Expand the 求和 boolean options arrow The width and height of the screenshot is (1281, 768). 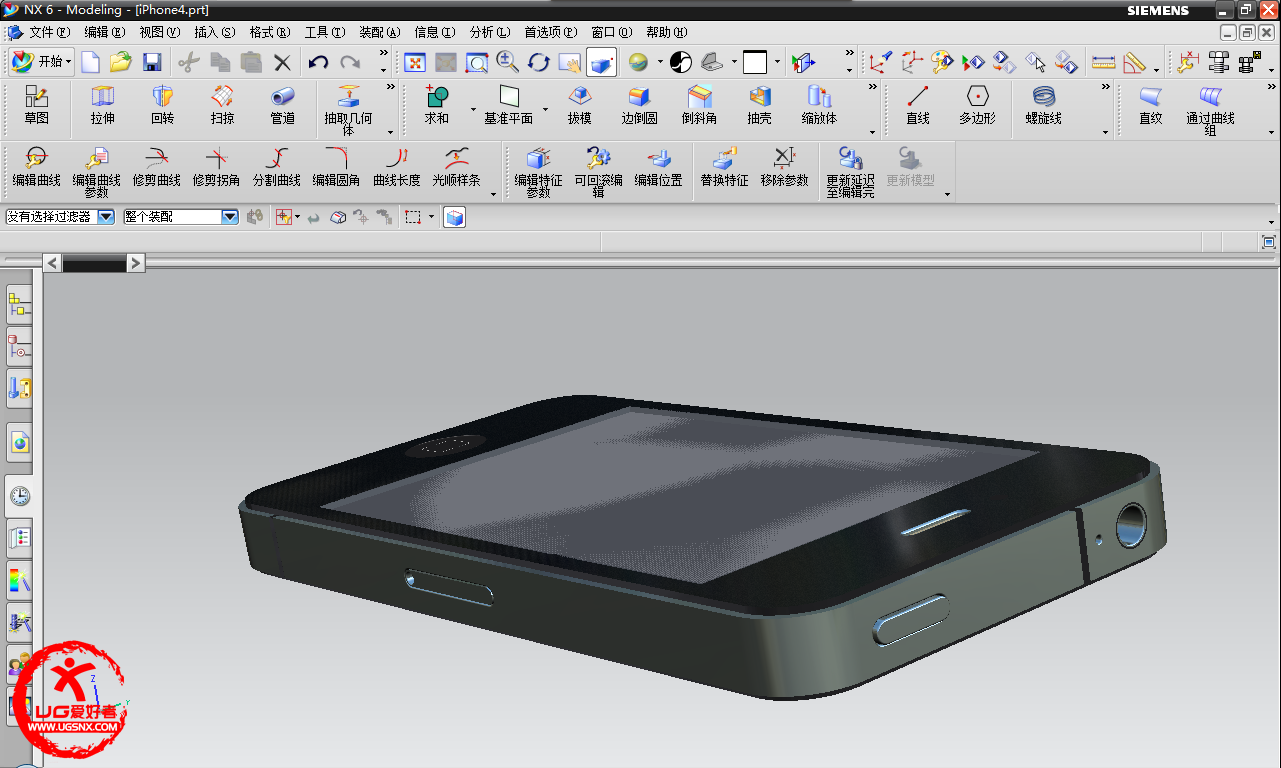(x=473, y=109)
